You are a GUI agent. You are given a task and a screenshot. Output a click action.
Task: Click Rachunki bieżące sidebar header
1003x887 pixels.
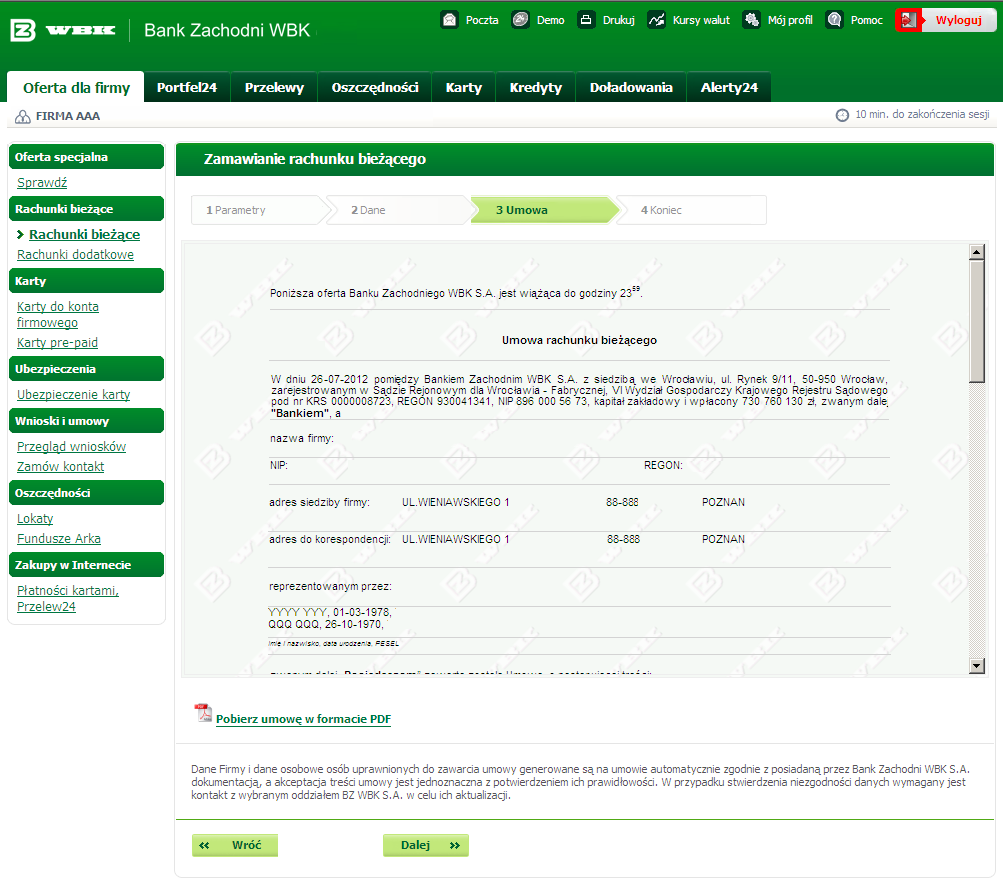coord(86,208)
